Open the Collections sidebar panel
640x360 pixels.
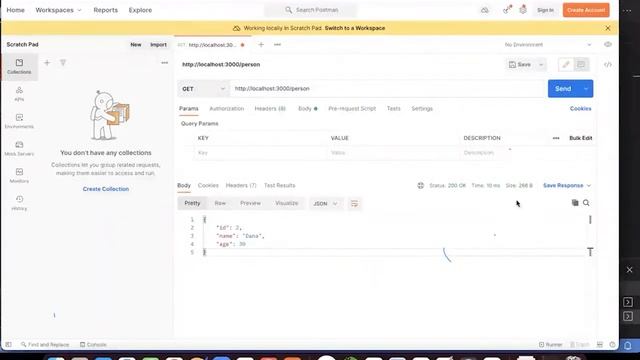(19, 66)
